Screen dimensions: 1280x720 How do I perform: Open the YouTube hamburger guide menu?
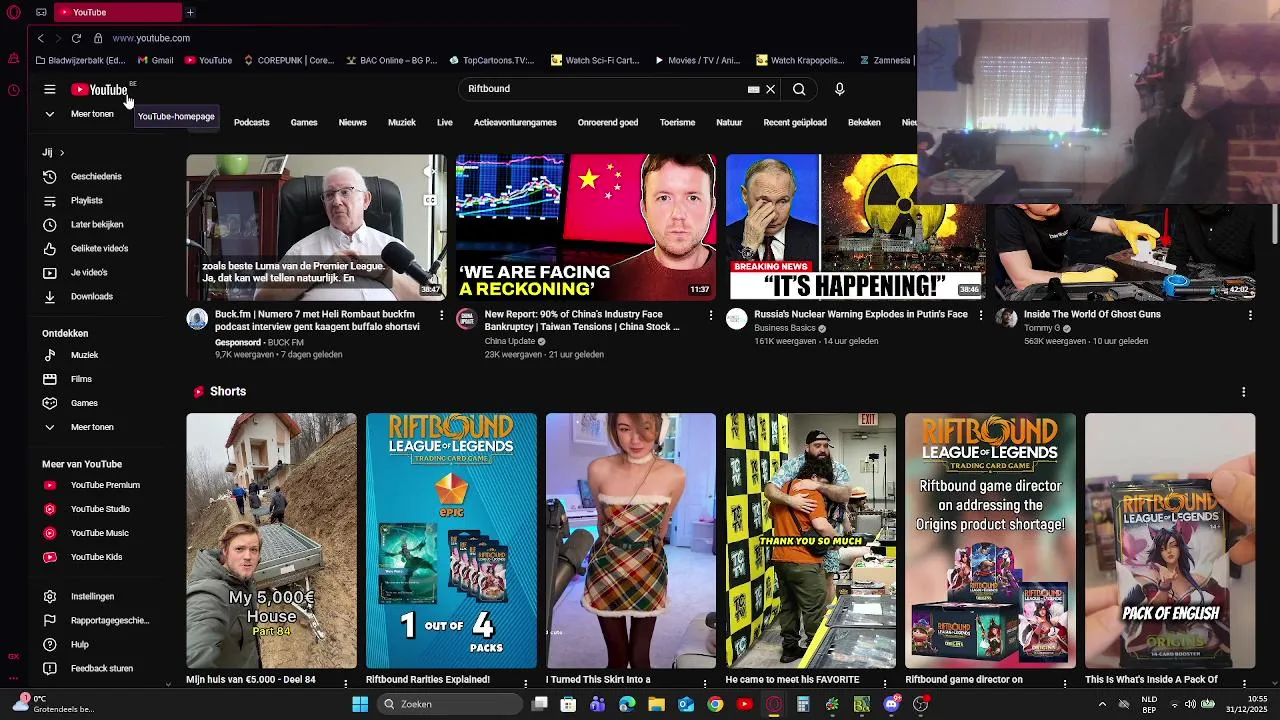pyautogui.click(x=49, y=89)
